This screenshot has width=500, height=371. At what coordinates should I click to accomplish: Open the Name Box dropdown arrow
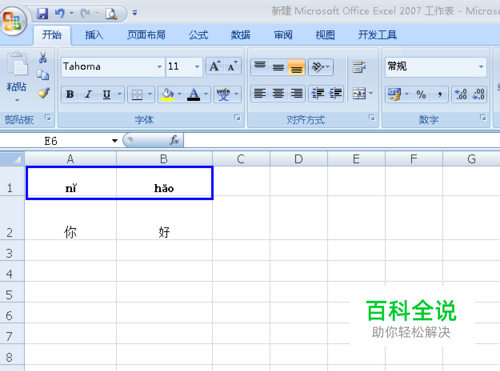[x=115, y=141]
